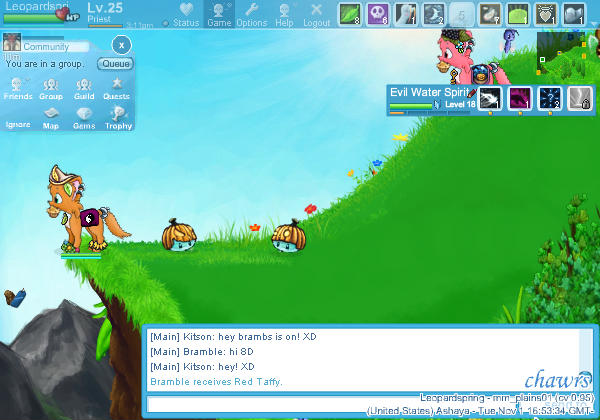
Task: Click the Lv.25 level label
Action: 105,8
